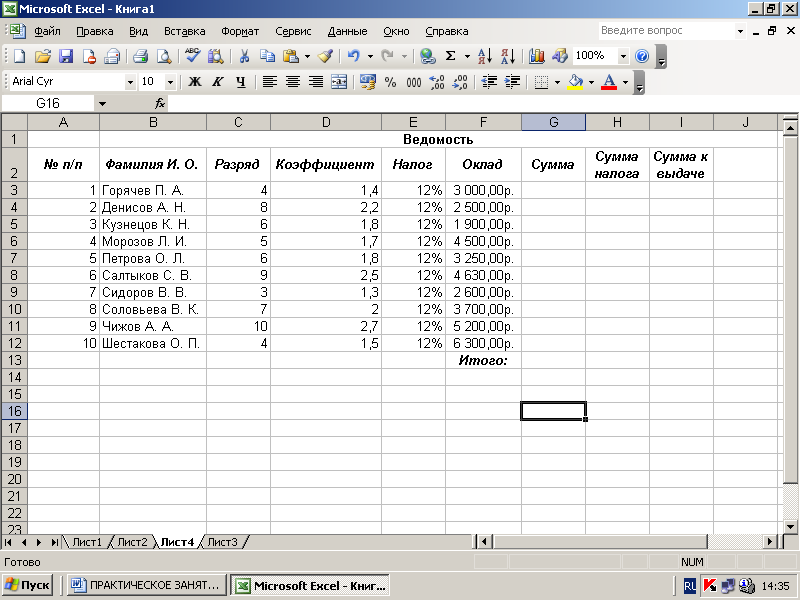Increase decimal places
Screen dimensions: 800x600
(437, 82)
